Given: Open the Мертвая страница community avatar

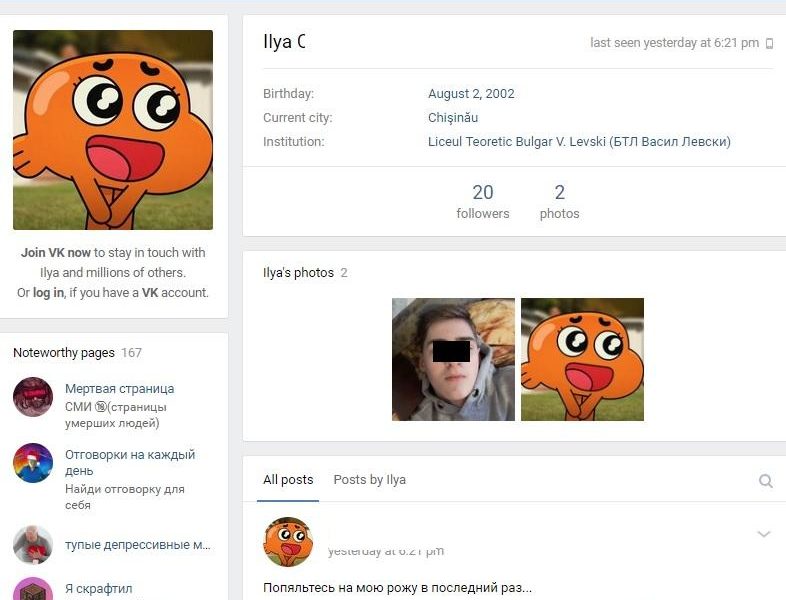Looking at the screenshot, I should pos(33,397).
